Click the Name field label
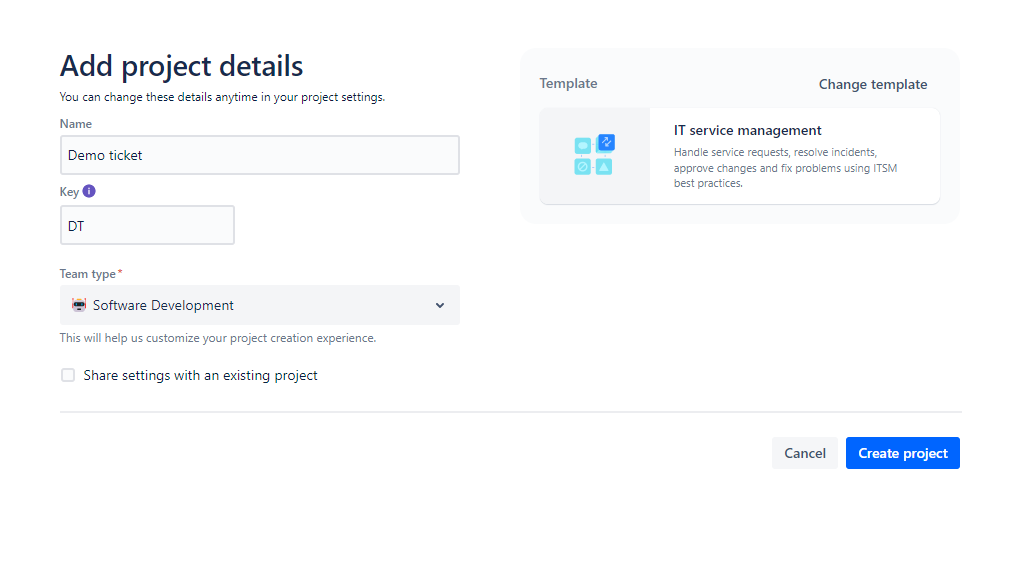1023x570 pixels. [76, 124]
